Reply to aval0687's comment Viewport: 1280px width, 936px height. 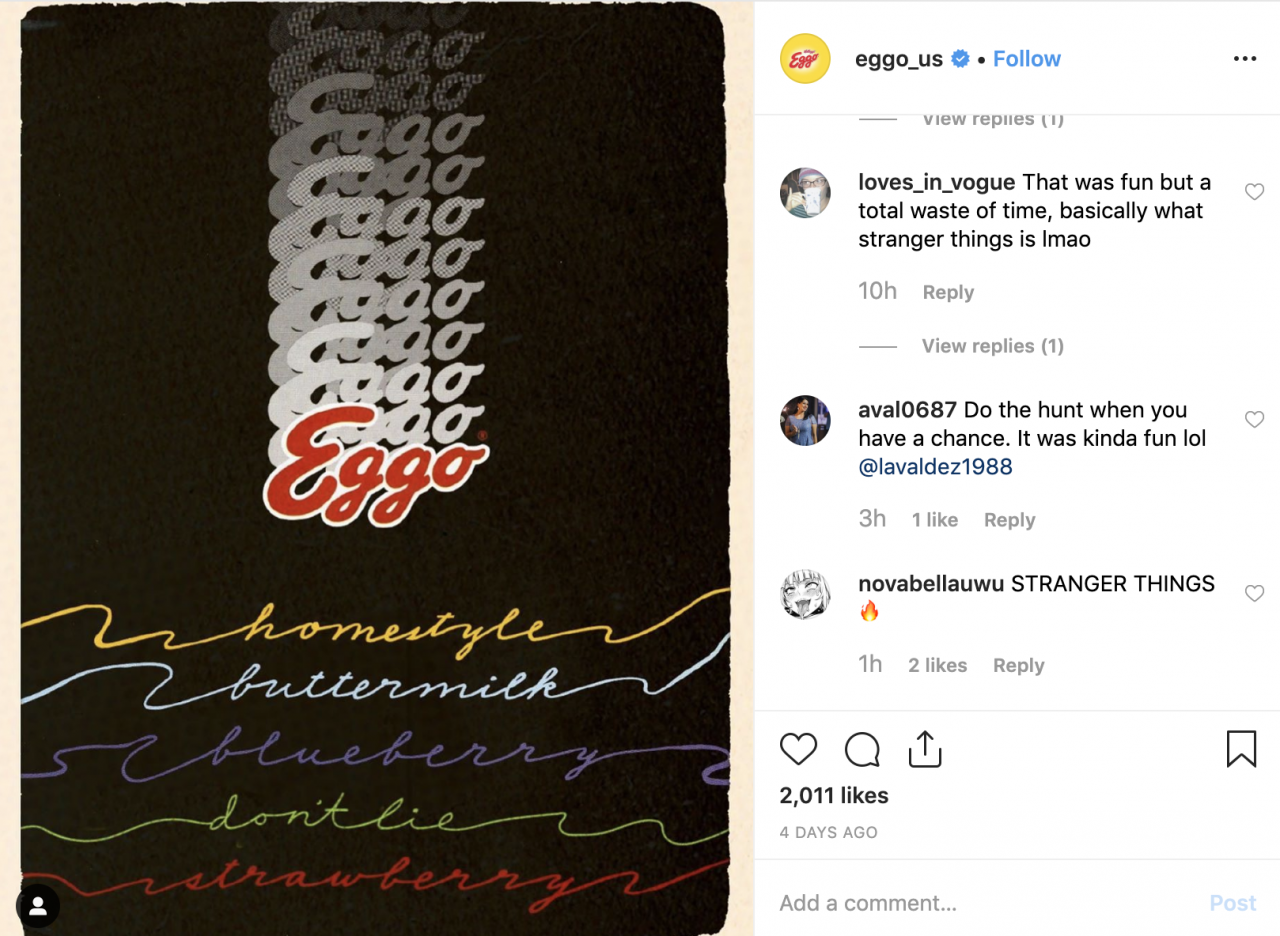1009,520
